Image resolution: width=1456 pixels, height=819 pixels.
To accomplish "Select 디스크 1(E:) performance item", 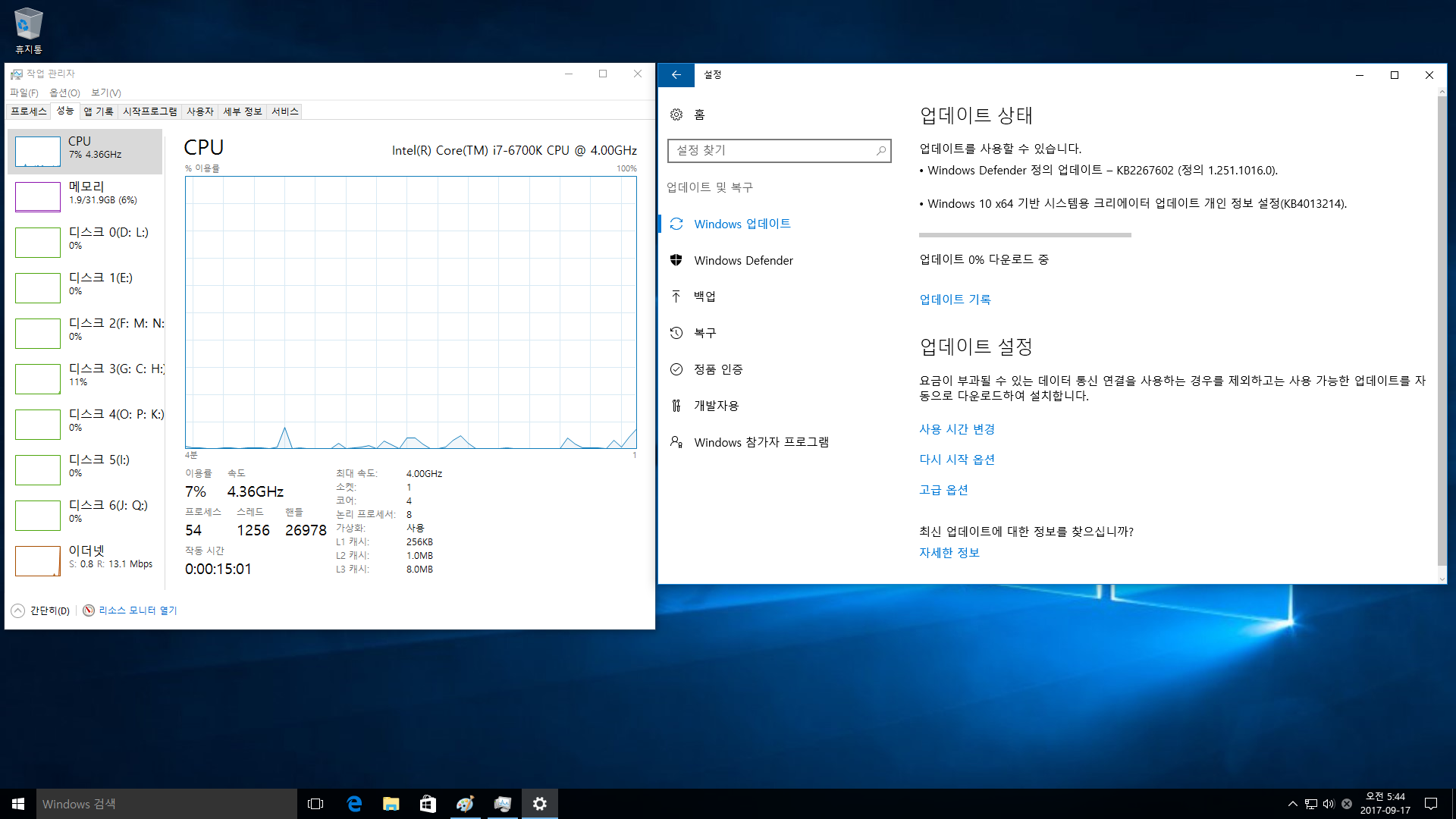I will [x=85, y=287].
